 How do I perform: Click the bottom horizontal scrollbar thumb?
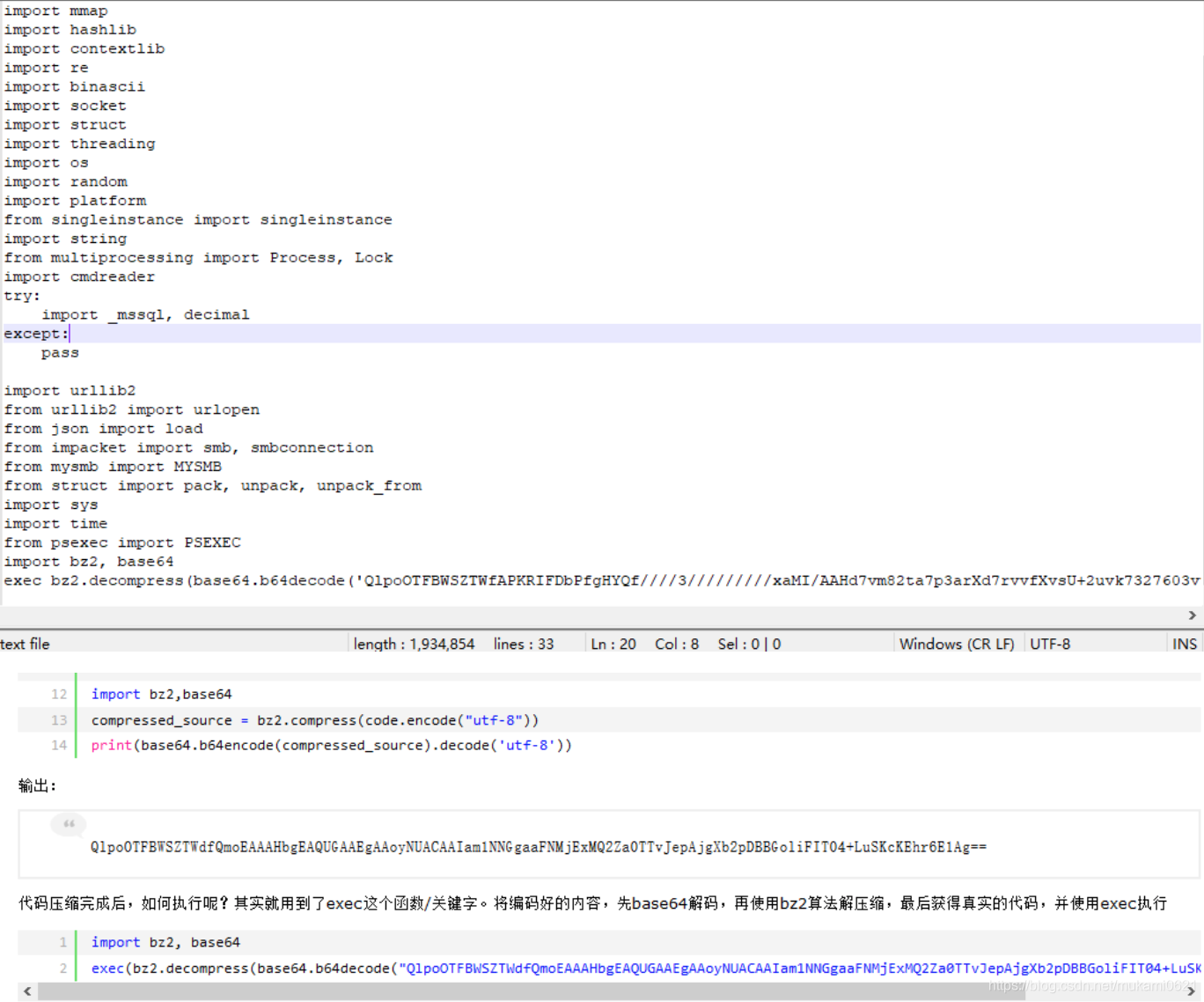pos(531,991)
